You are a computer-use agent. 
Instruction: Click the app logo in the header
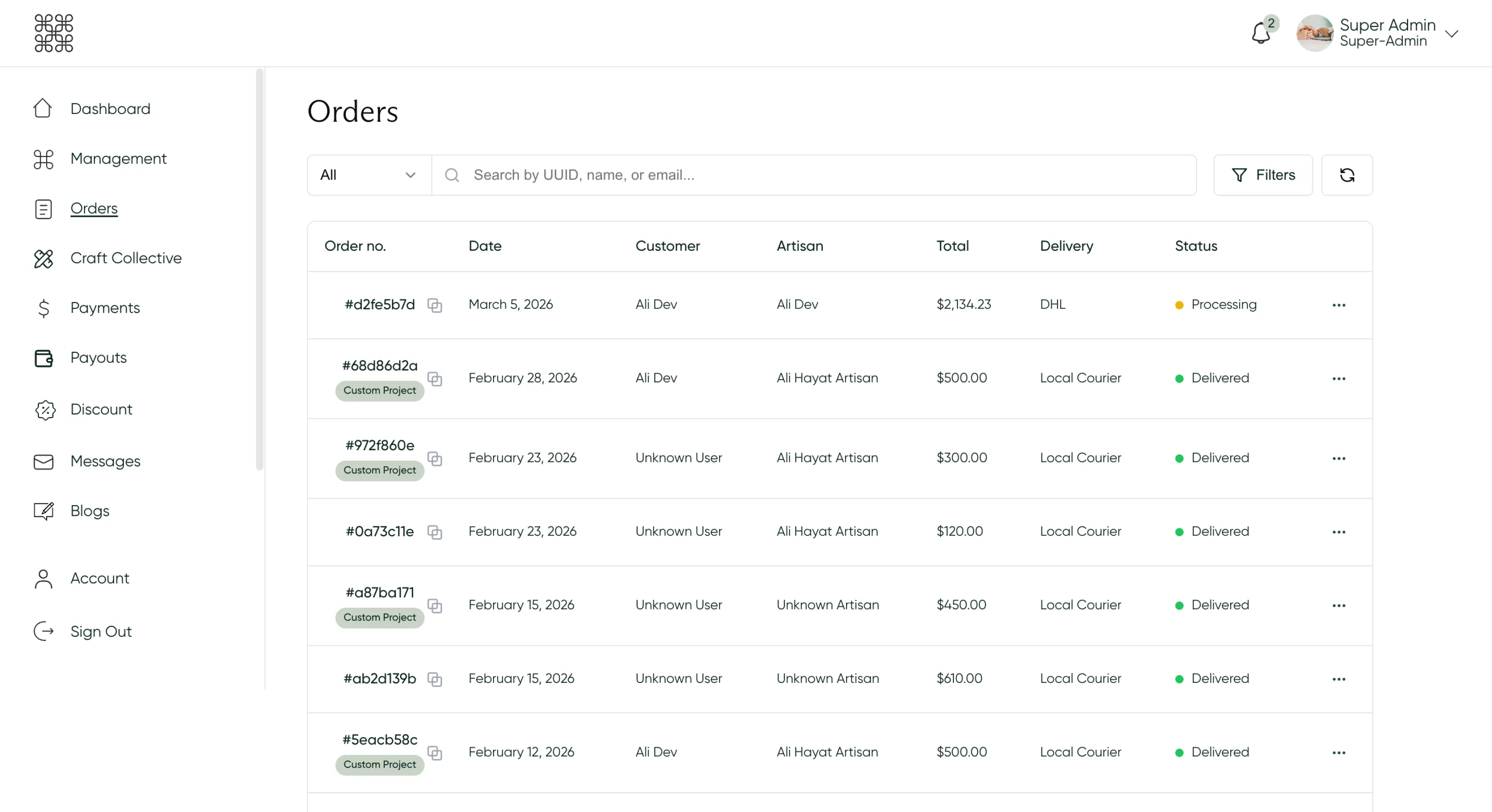click(x=53, y=33)
